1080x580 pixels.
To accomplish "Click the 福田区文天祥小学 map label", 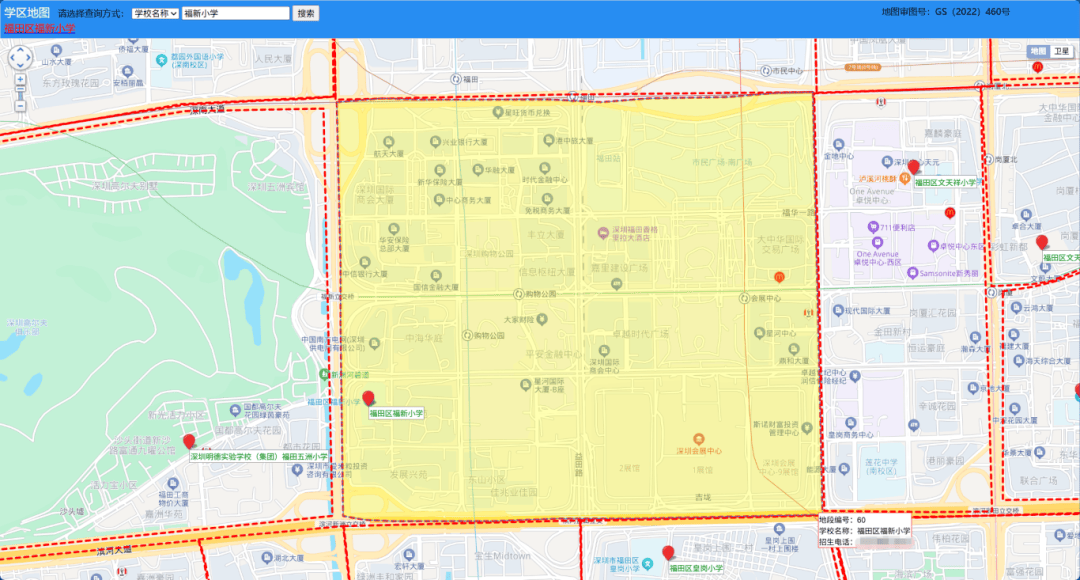I will (x=944, y=183).
